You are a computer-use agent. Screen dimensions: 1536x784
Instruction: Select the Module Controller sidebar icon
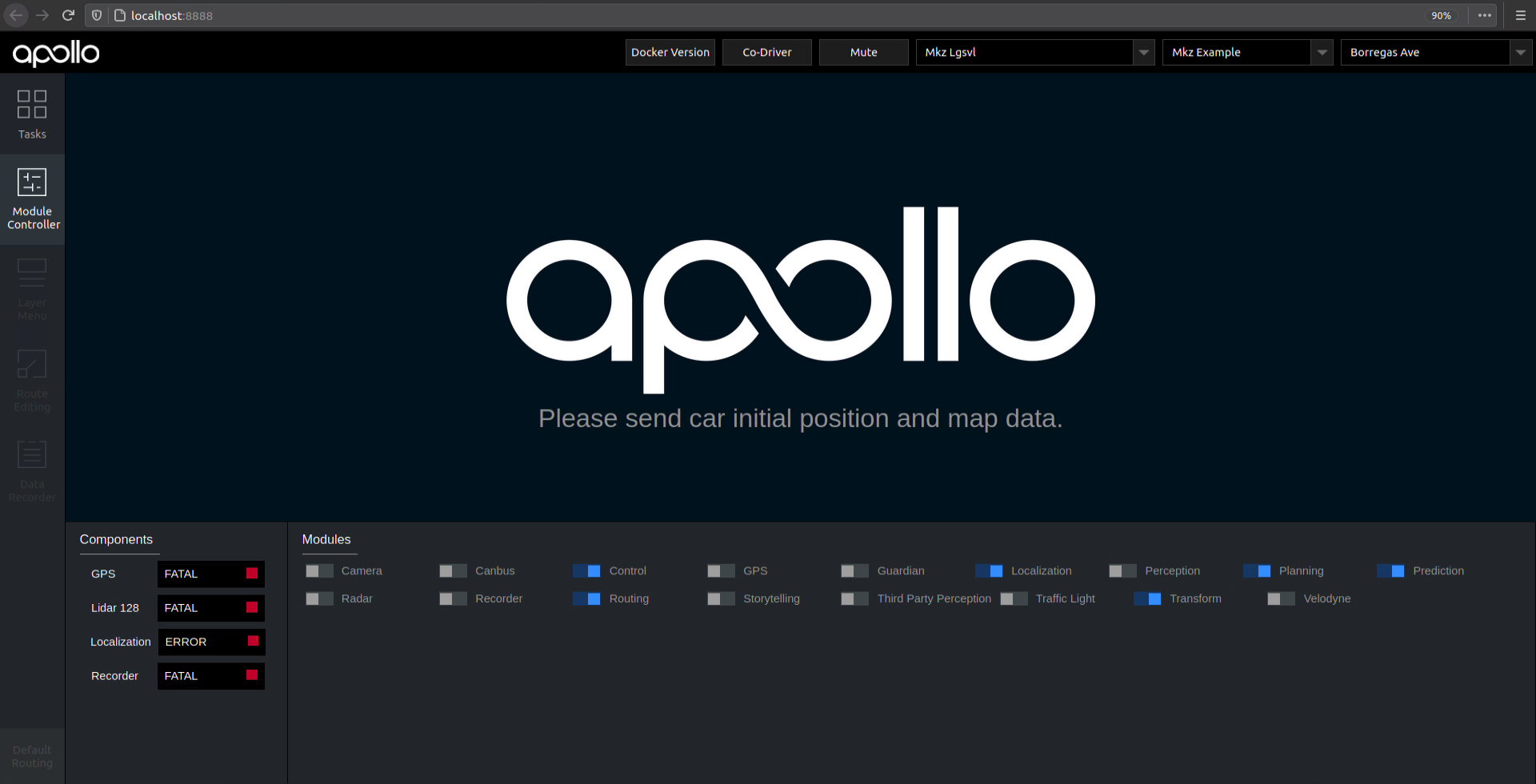point(32,199)
